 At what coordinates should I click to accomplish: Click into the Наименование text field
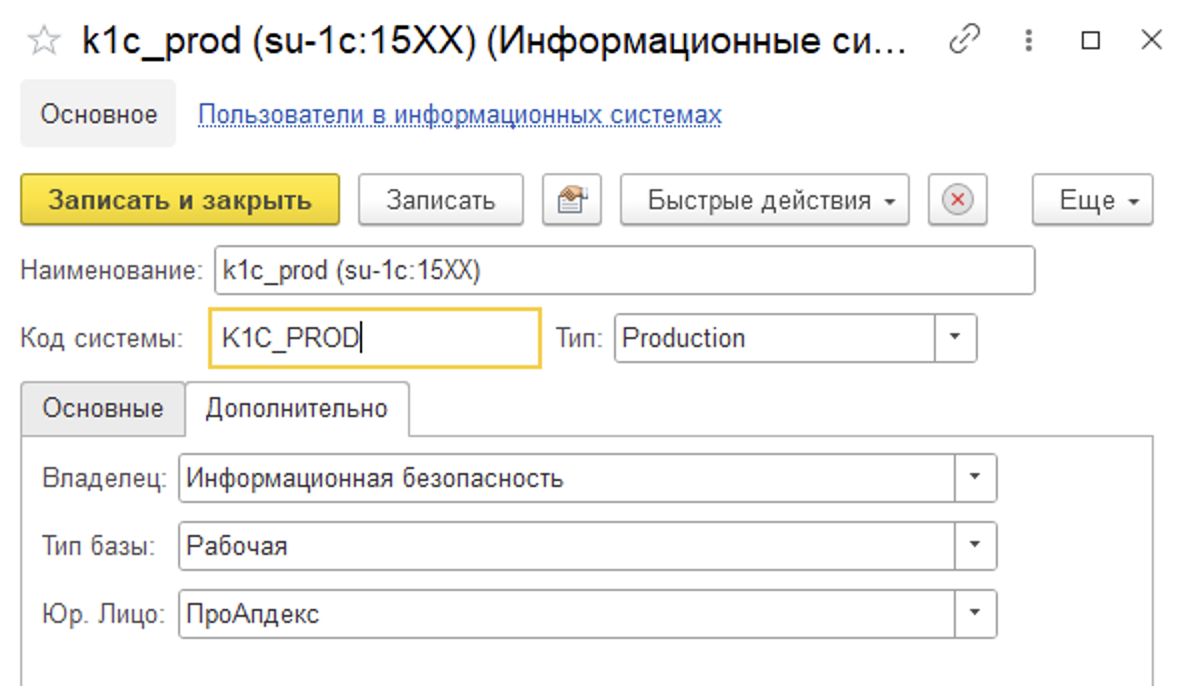[624, 271]
